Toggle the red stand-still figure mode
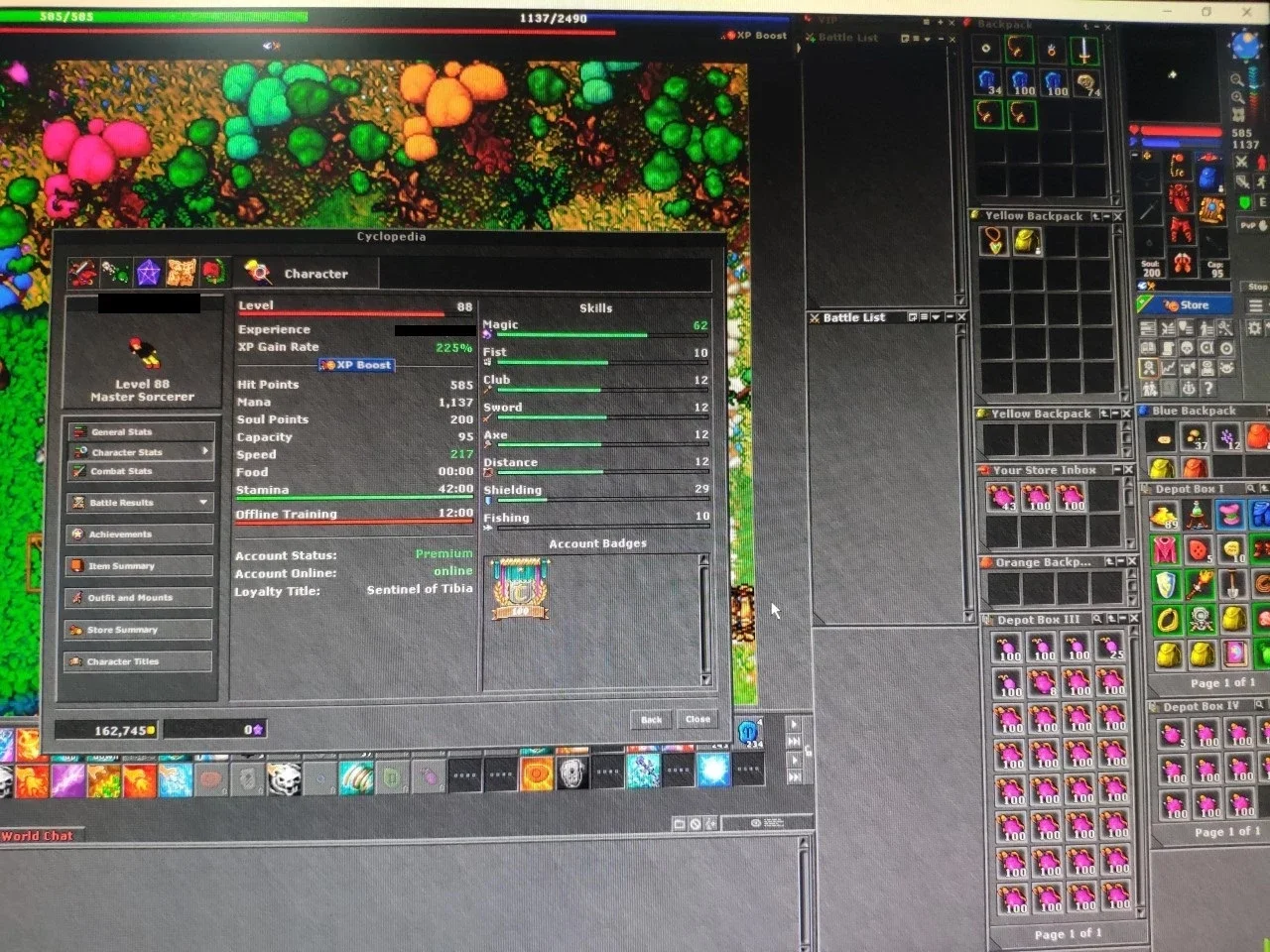The height and width of the screenshot is (952, 1270). (1262, 161)
